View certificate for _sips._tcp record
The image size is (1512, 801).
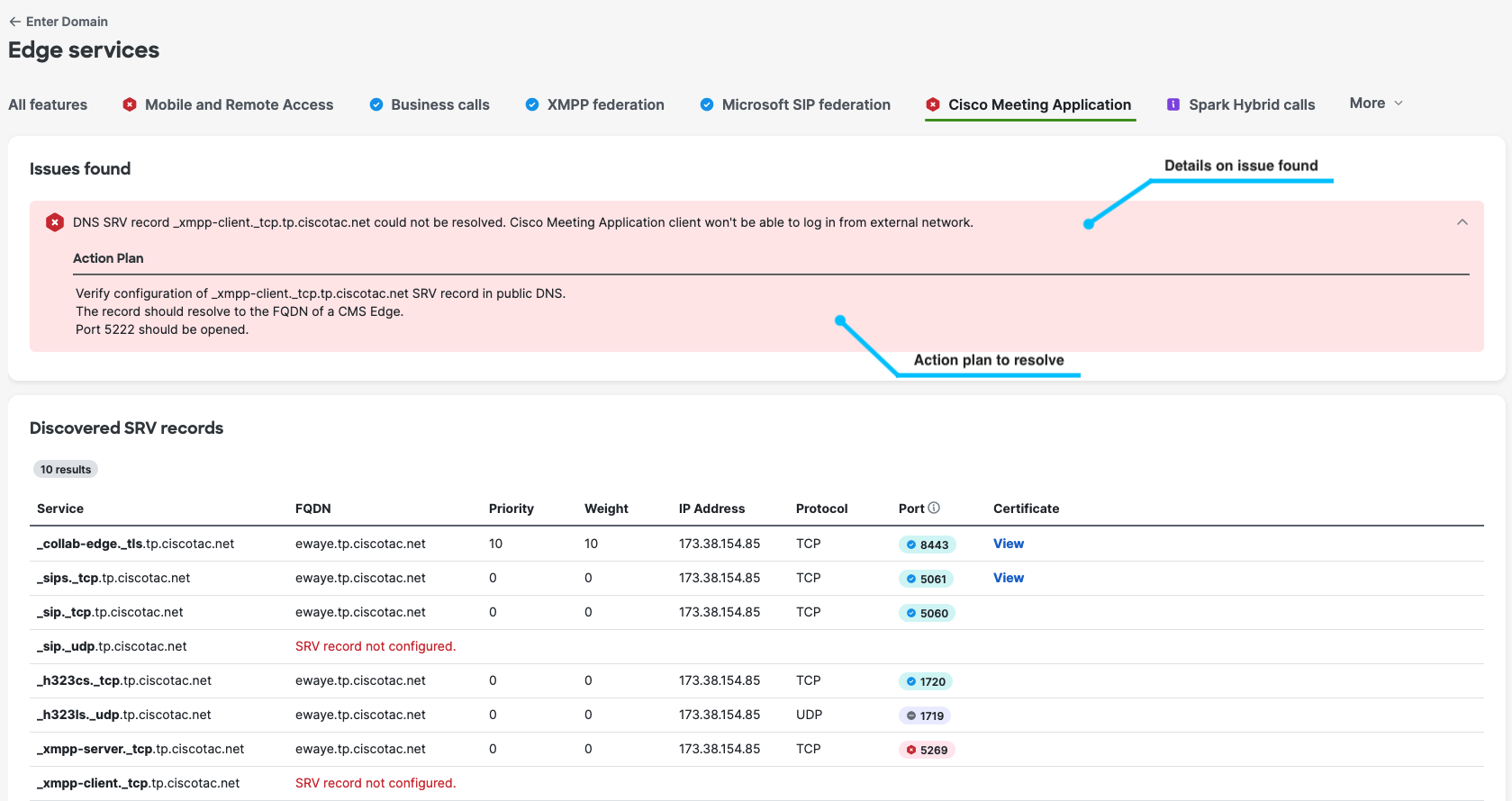coord(1008,578)
